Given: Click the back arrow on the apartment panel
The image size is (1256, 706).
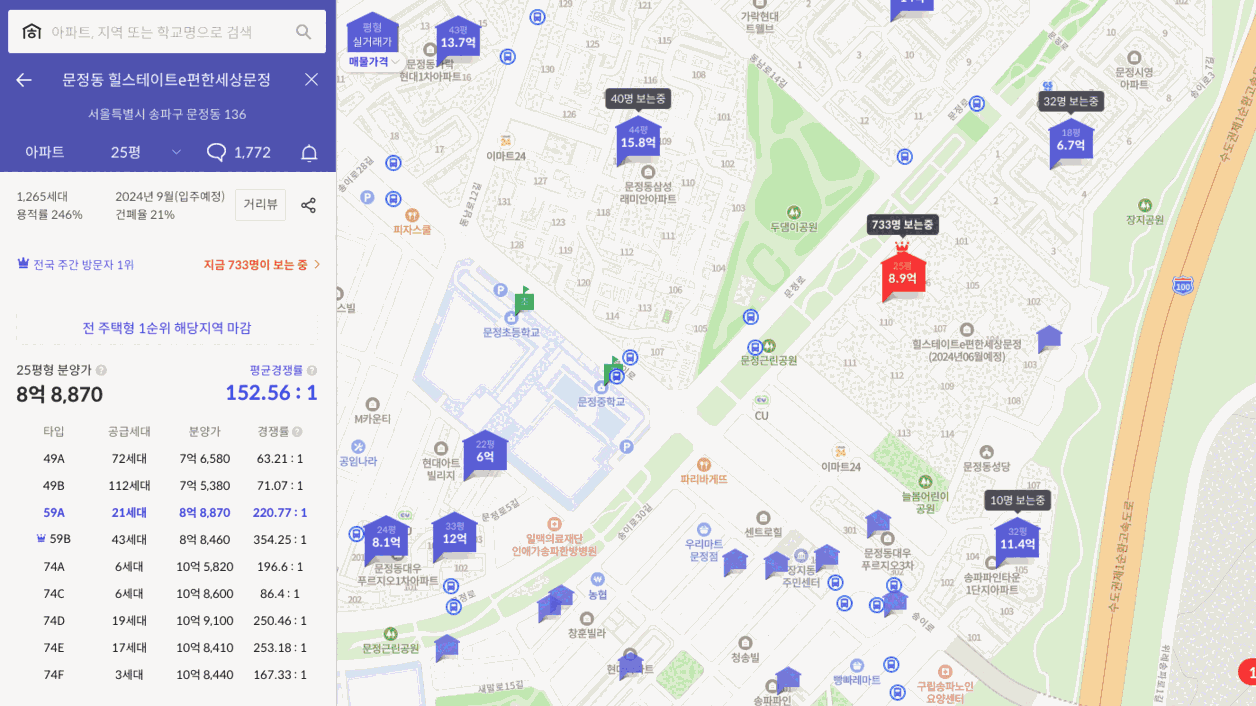Looking at the screenshot, I should tap(24, 79).
